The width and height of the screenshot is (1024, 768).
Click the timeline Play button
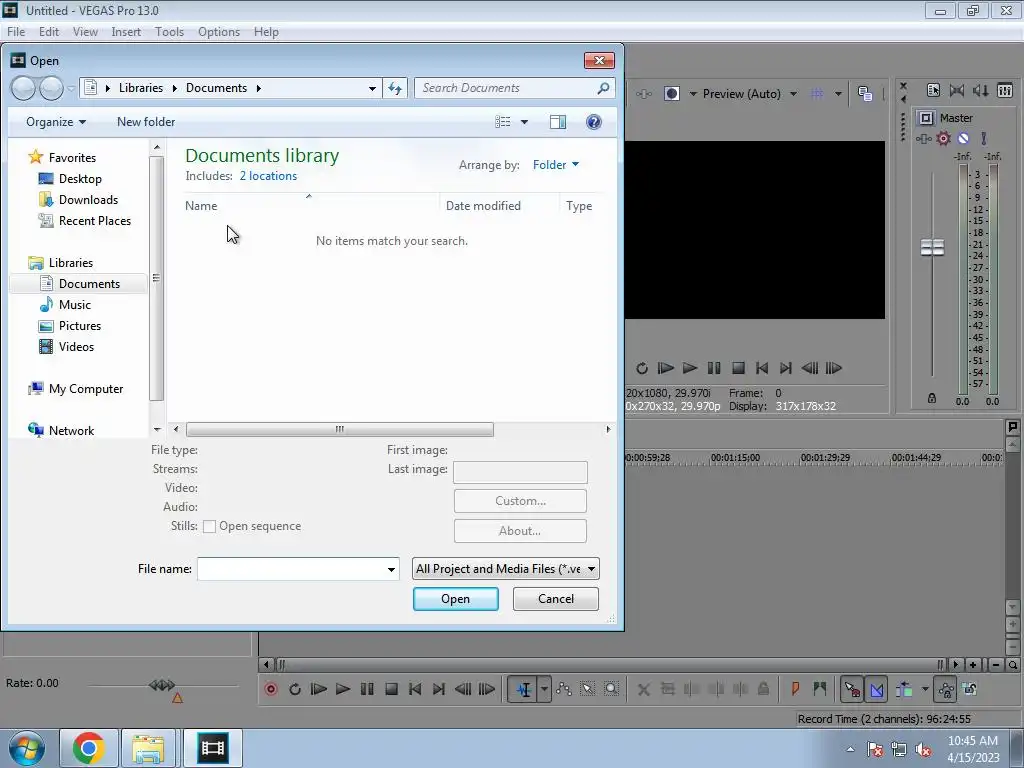click(343, 689)
